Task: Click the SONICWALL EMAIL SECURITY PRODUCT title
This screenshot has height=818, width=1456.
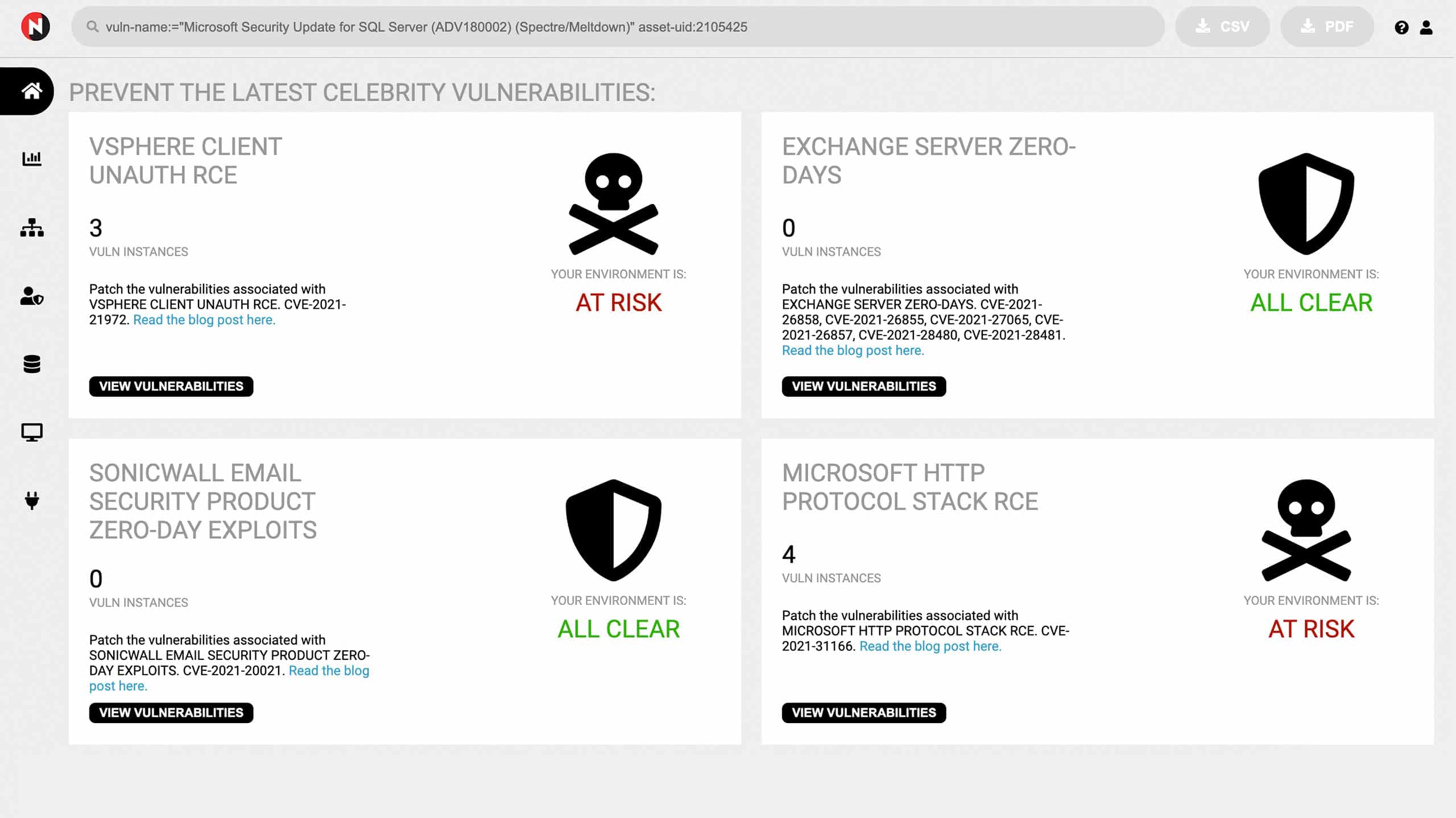Action: (202, 501)
